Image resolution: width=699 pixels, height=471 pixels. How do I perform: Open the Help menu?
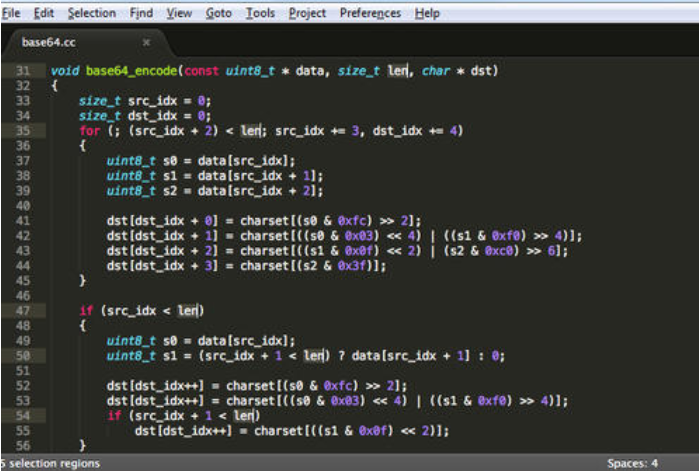tap(427, 13)
